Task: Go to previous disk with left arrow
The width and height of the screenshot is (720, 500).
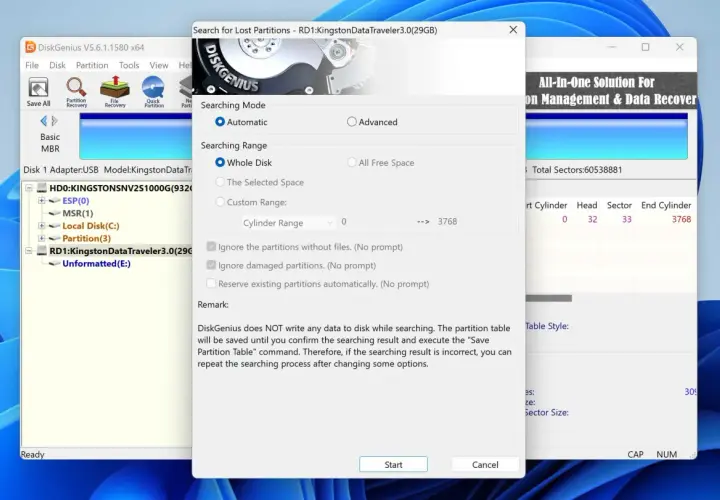Action: [x=44, y=121]
